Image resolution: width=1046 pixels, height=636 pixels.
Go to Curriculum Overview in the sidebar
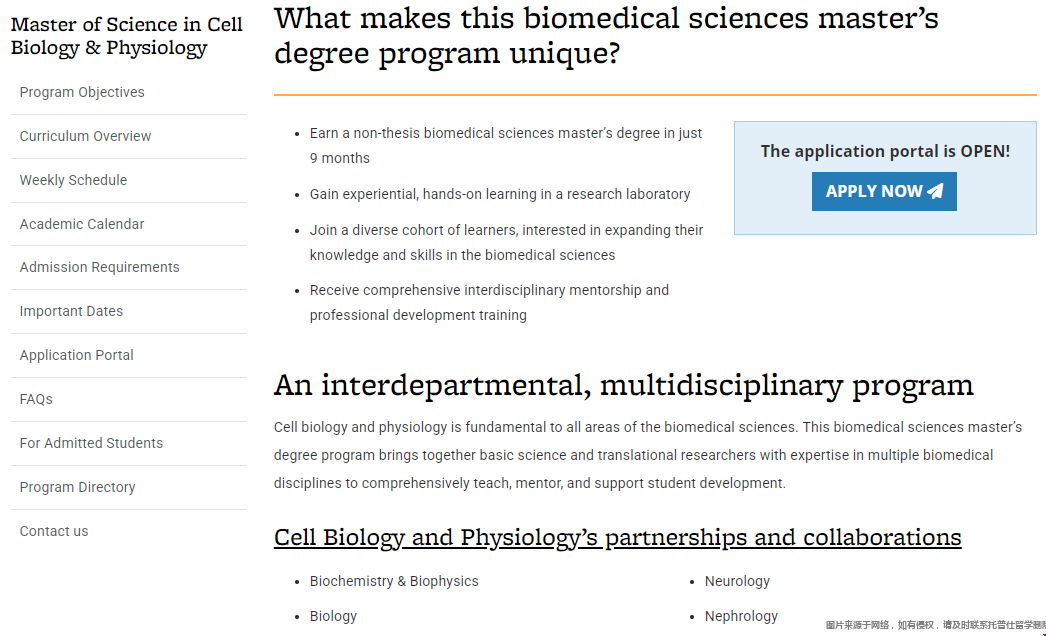point(85,136)
